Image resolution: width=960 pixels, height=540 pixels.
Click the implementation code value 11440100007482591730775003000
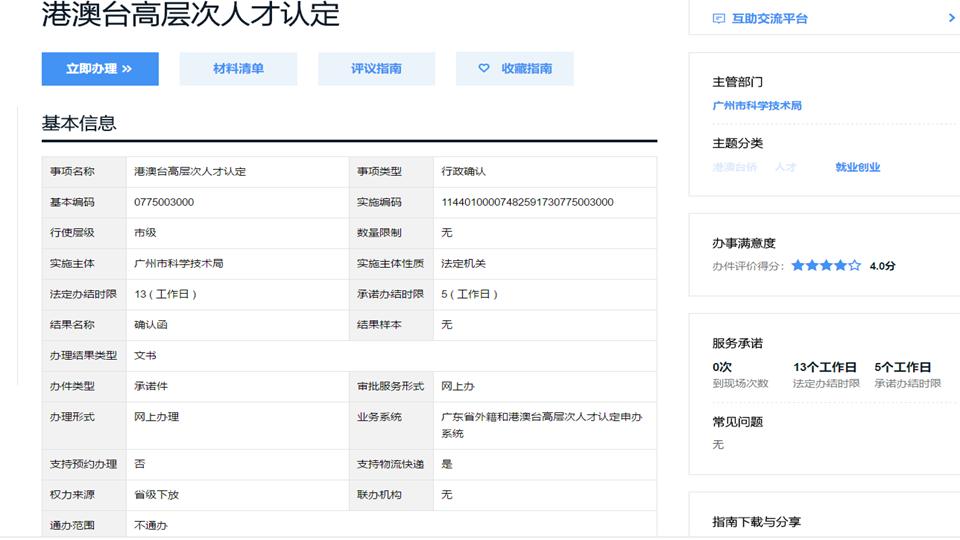pos(527,202)
